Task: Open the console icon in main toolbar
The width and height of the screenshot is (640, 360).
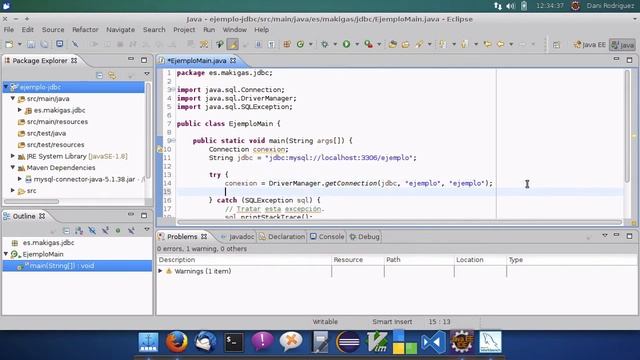Action: click(60, 44)
